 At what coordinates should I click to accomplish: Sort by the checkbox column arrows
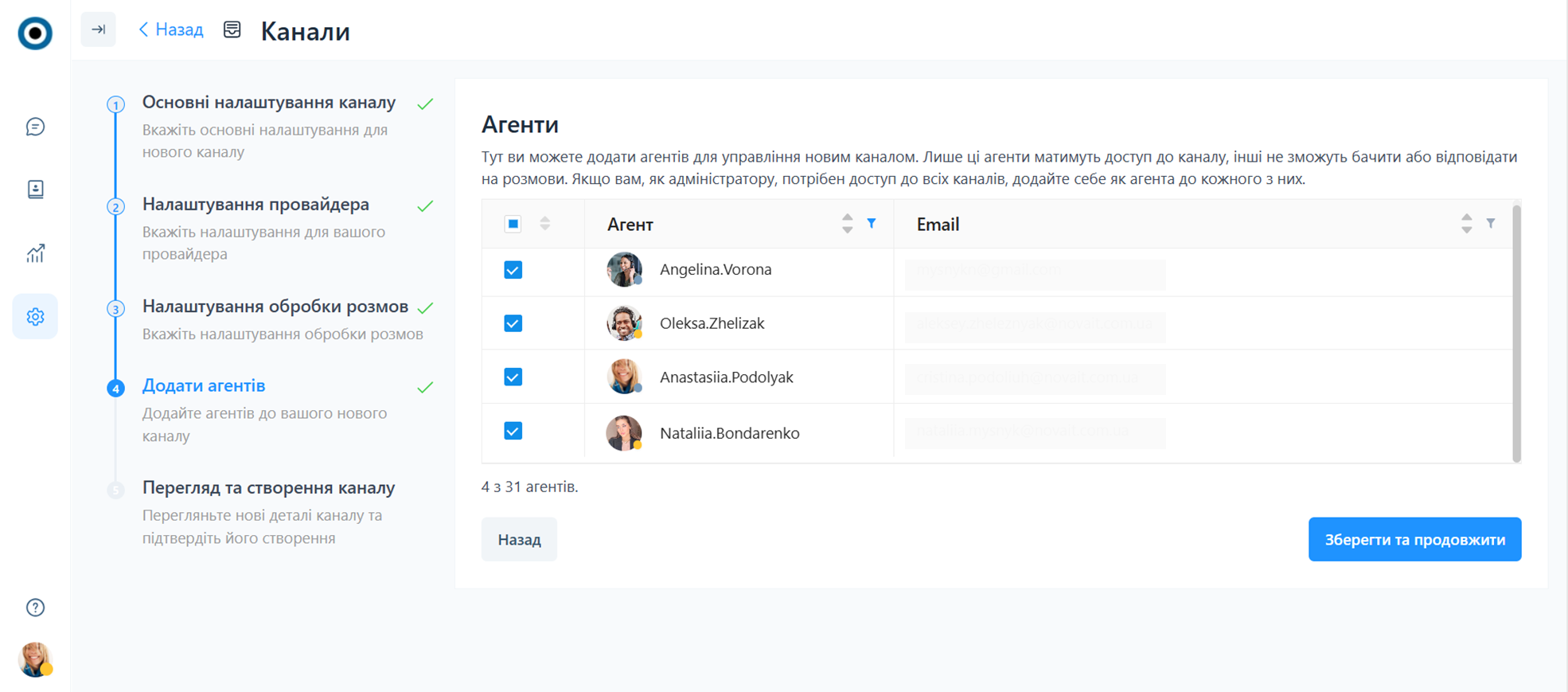pyautogui.click(x=545, y=224)
